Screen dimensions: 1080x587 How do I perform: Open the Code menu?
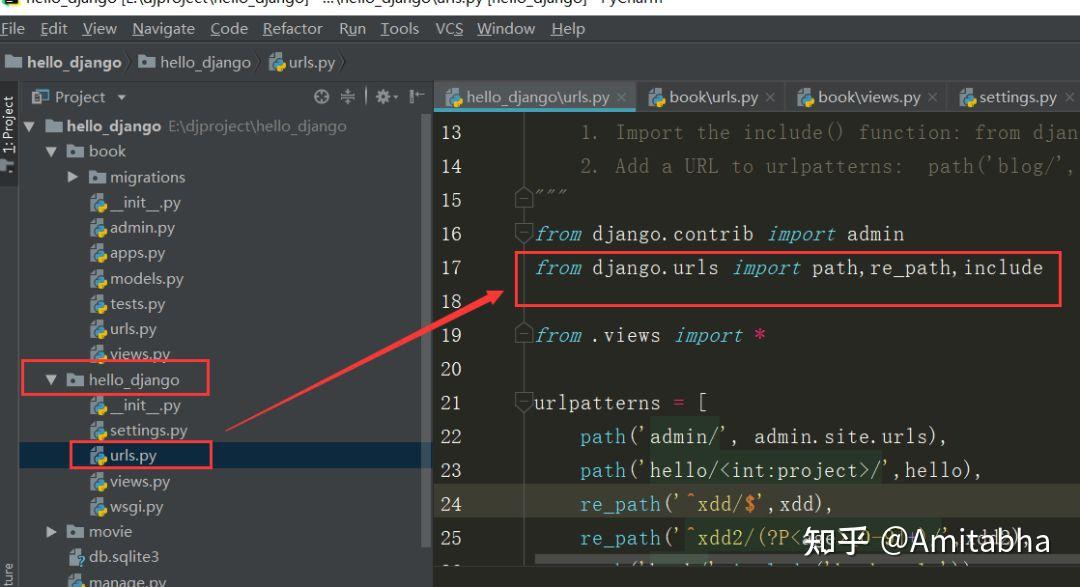pos(229,29)
